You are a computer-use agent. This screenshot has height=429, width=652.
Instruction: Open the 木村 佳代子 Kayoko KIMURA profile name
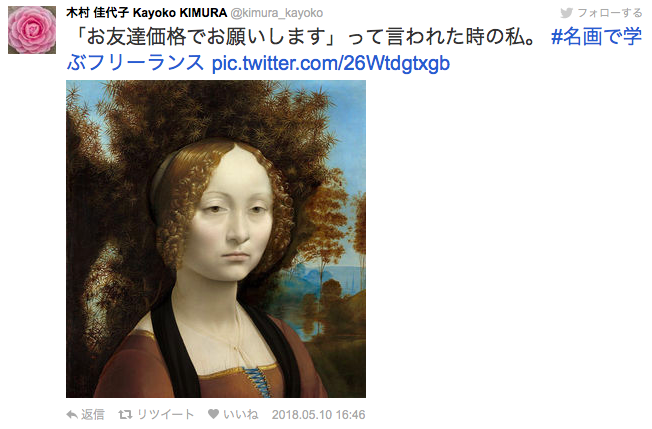click(x=146, y=13)
